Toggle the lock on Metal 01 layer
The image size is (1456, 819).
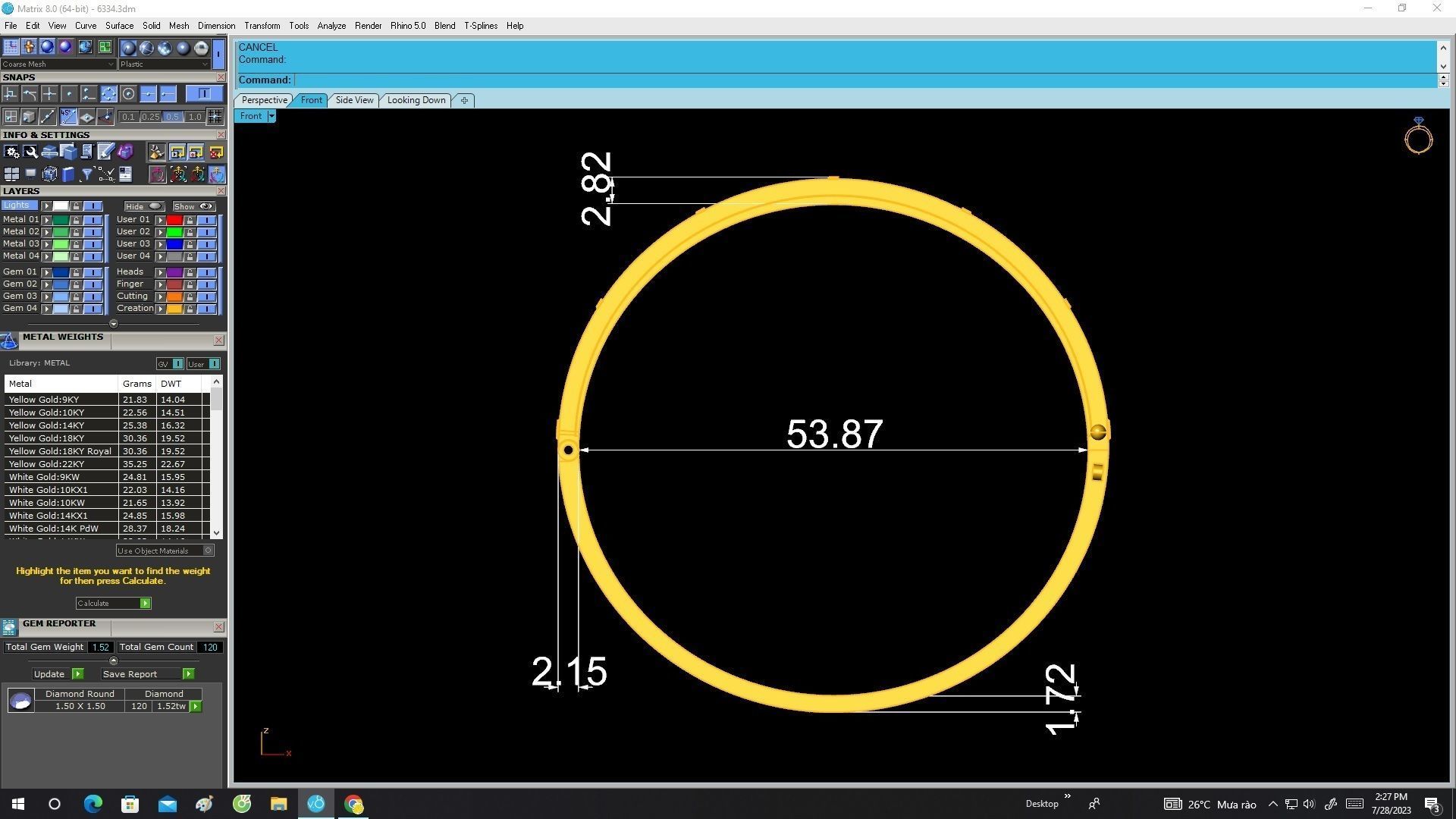pos(76,220)
